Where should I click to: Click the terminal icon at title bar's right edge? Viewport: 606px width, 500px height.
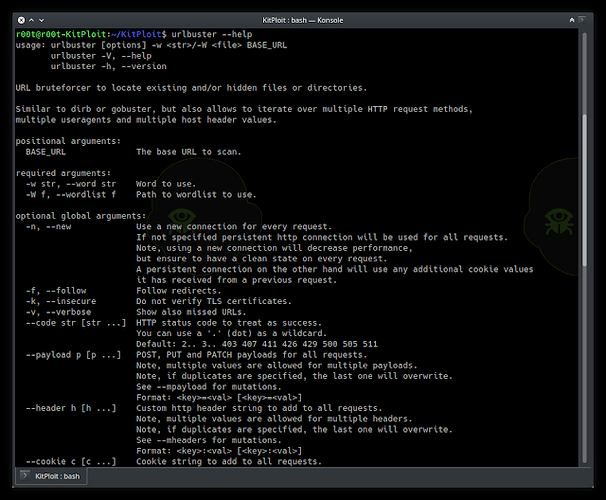[582, 20]
